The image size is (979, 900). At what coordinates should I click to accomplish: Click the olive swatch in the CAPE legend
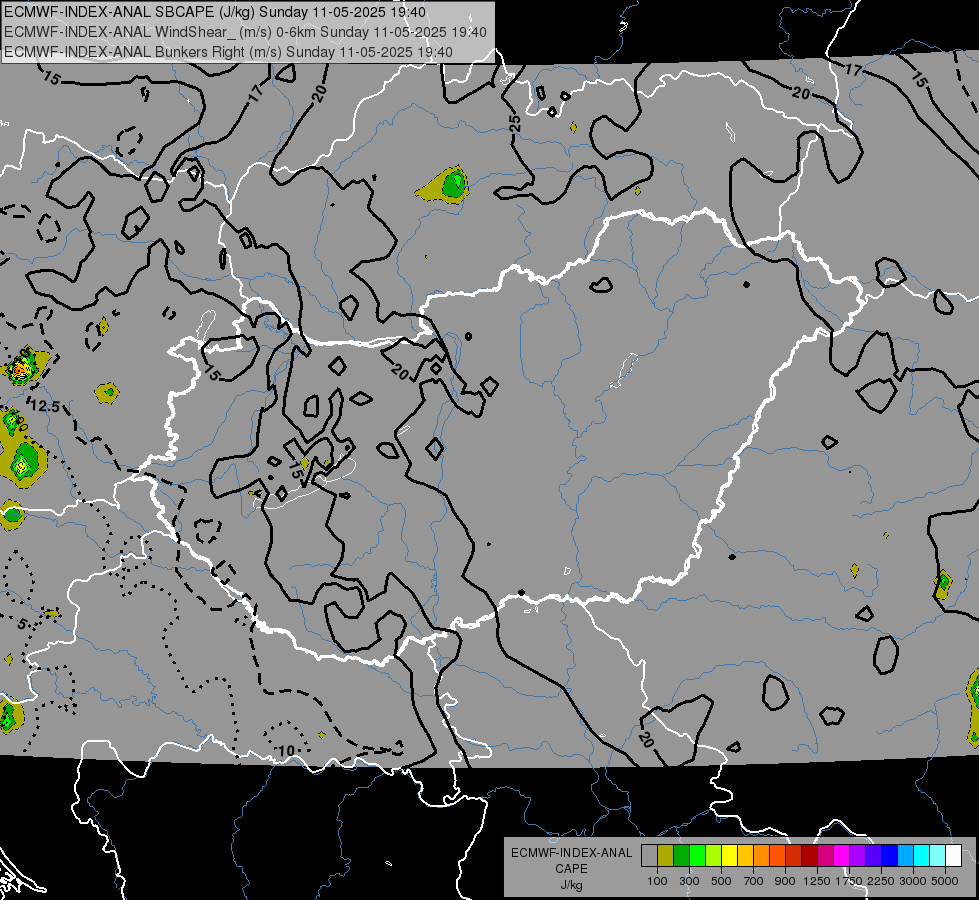pyautogui.click(x=666, y=856)
